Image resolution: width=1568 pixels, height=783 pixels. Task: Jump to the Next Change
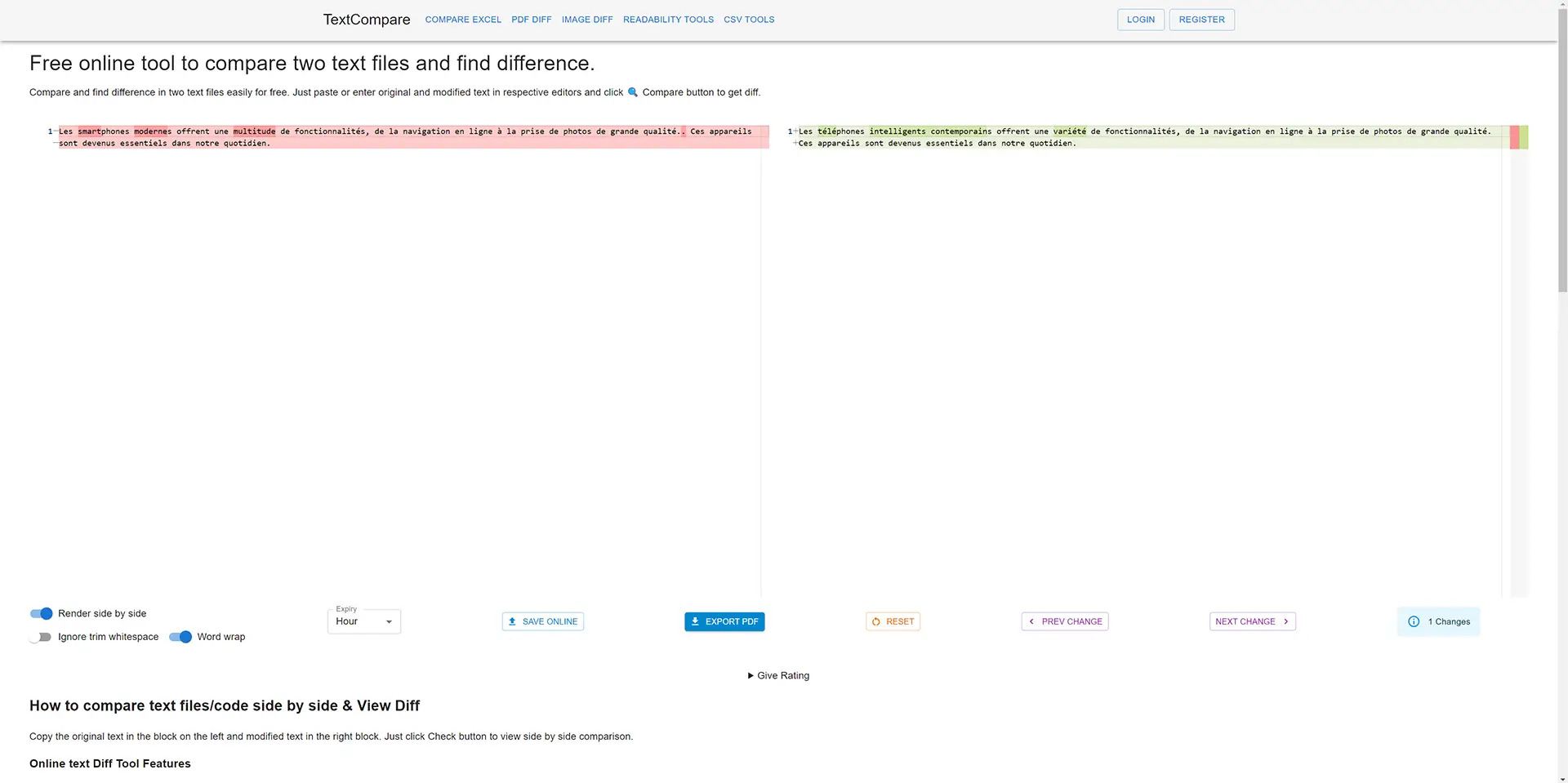(x=1253, y=621)
